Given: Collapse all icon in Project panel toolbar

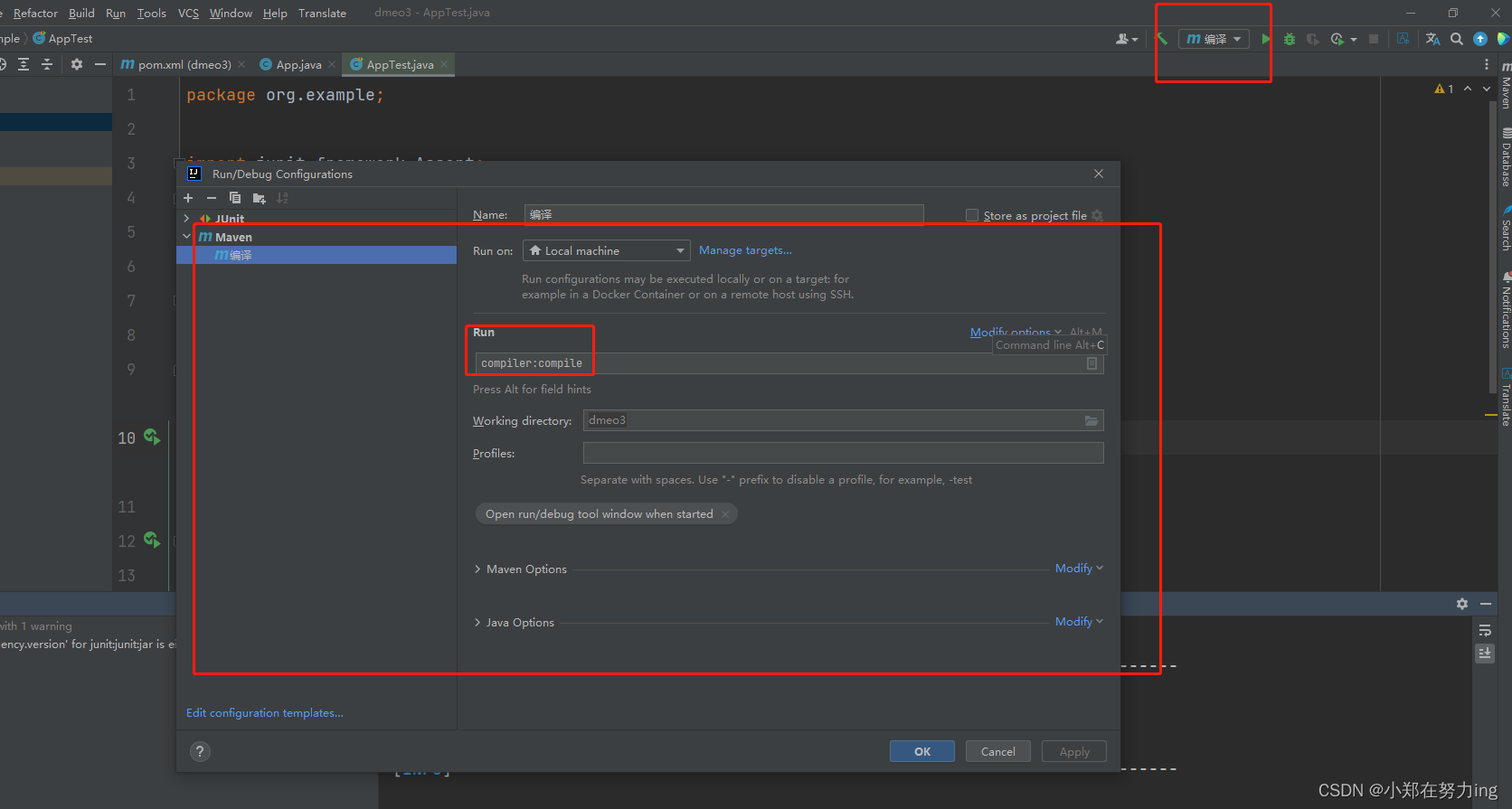Looking at the screenshot, I should point(47,64).
